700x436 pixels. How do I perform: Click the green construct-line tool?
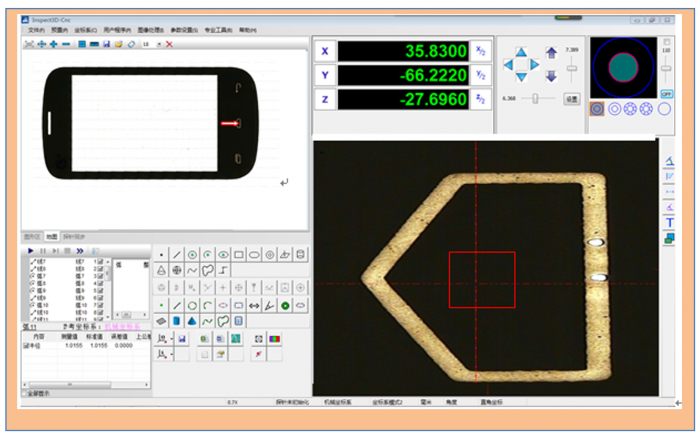coord(177,306)
